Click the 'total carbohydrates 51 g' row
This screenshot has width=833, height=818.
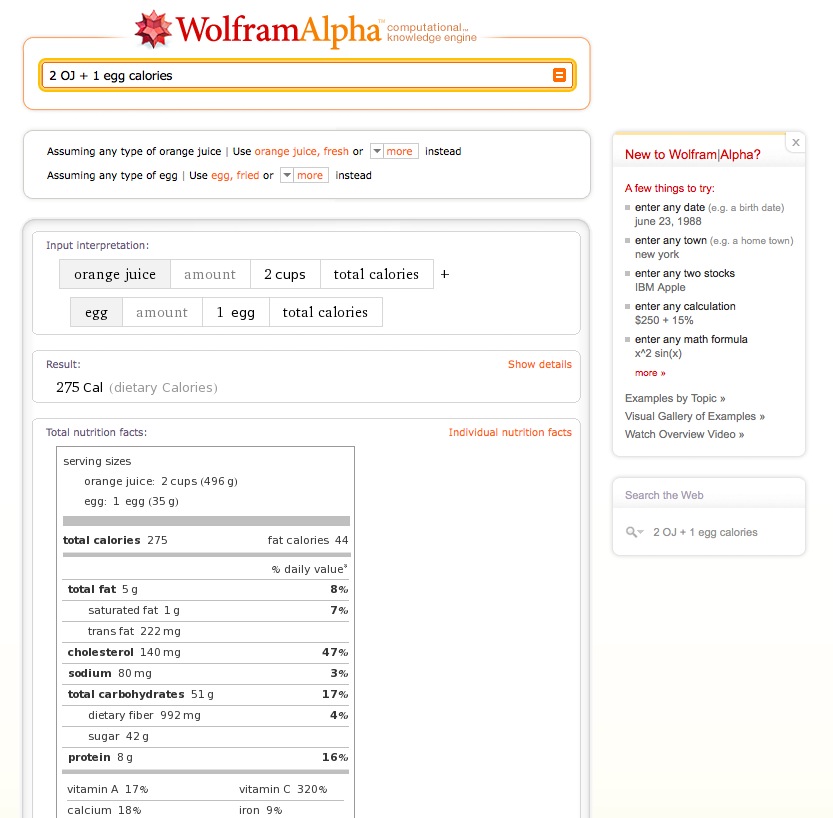coord(206,694)
